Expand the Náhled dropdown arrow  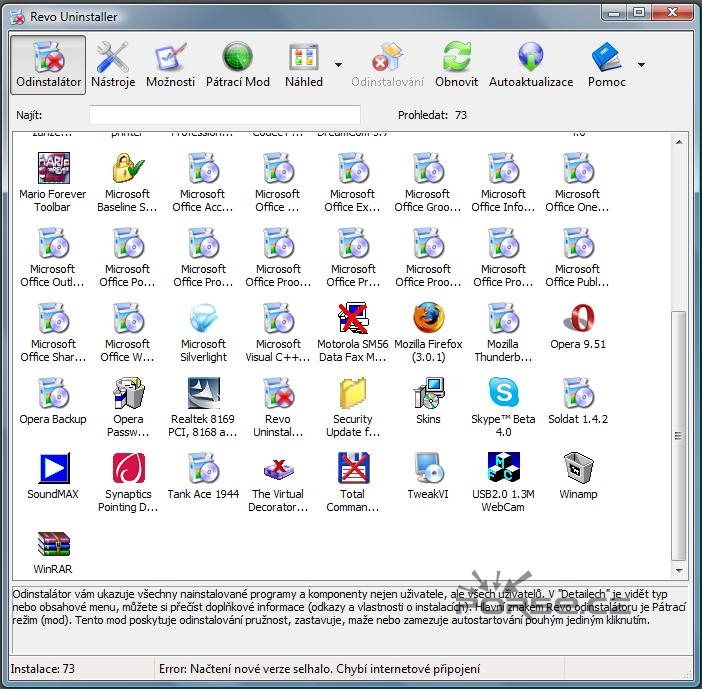pos(338,65)
